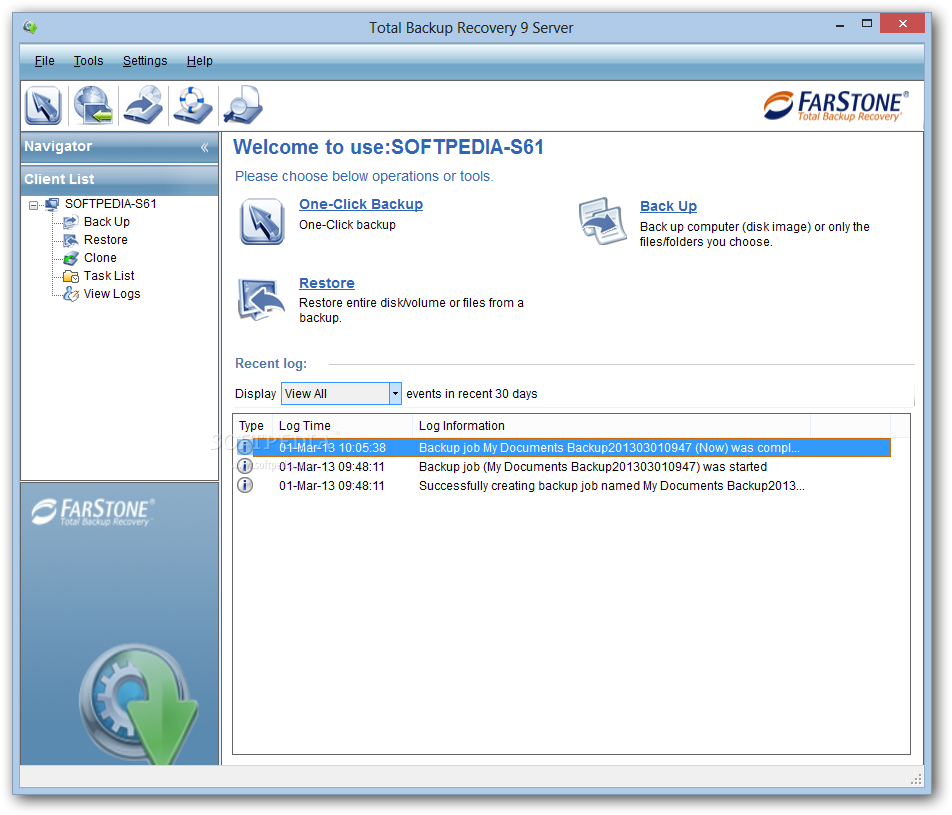Select SOFTPEDIA-S61 in Client List
Screen dimensions: 952x815
(x=110, y=203)
